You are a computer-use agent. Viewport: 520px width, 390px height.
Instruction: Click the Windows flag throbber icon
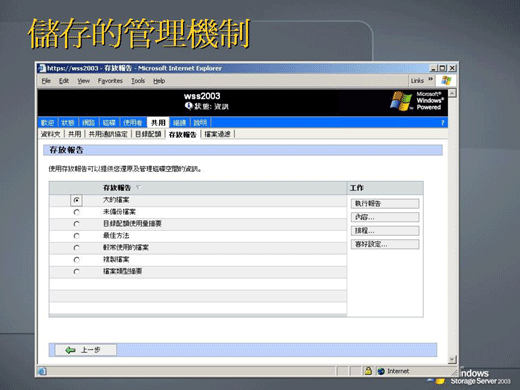click(446, 80)
